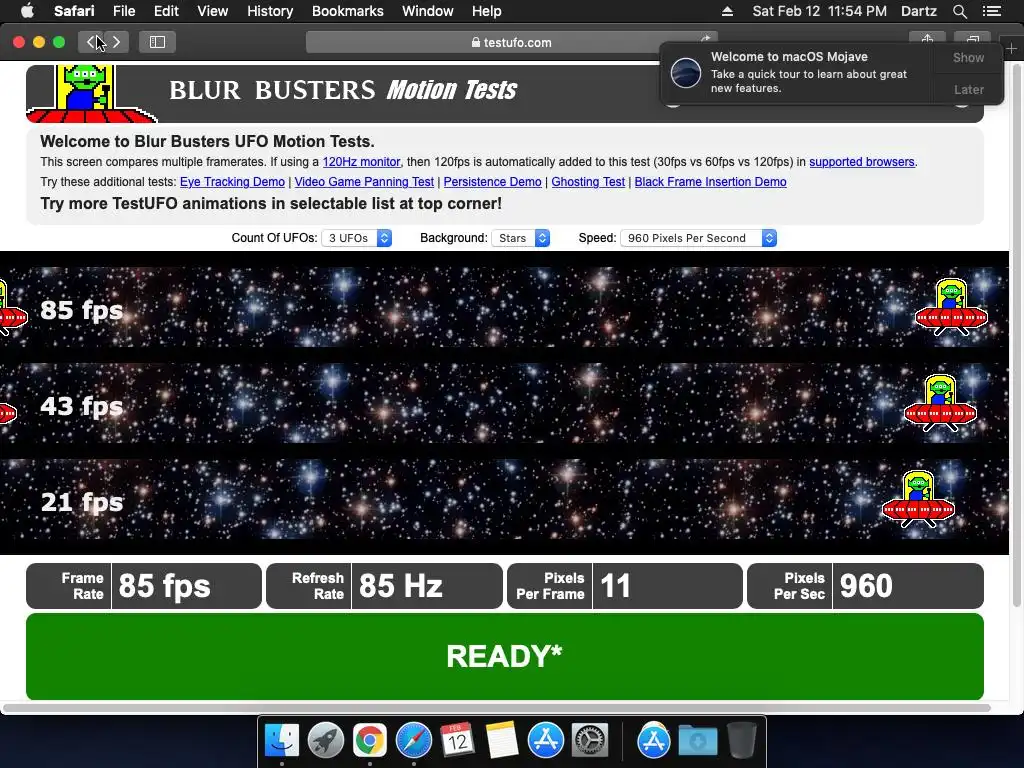1024x768 pixels.
Task: Open Finder from the dock
Action: click(281, 741)
